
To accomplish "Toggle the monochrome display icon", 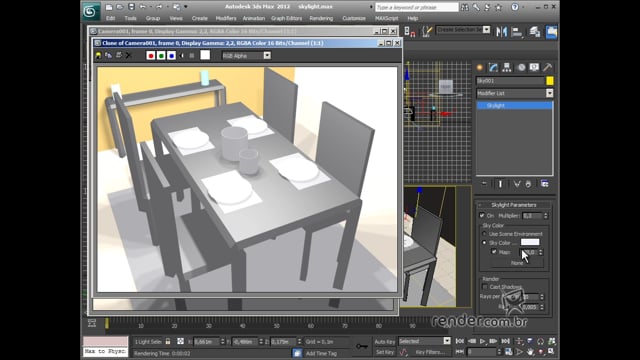I will (191, 56).
